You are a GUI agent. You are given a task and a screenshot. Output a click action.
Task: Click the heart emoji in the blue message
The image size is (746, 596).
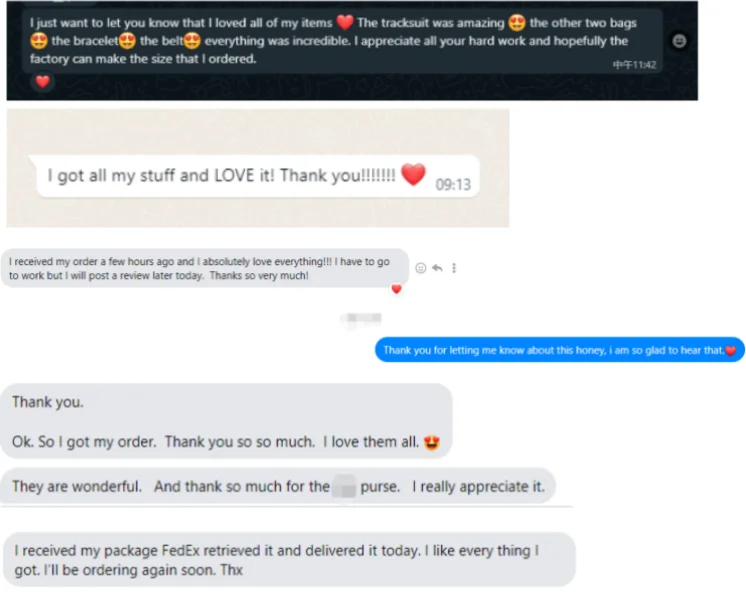730,350
